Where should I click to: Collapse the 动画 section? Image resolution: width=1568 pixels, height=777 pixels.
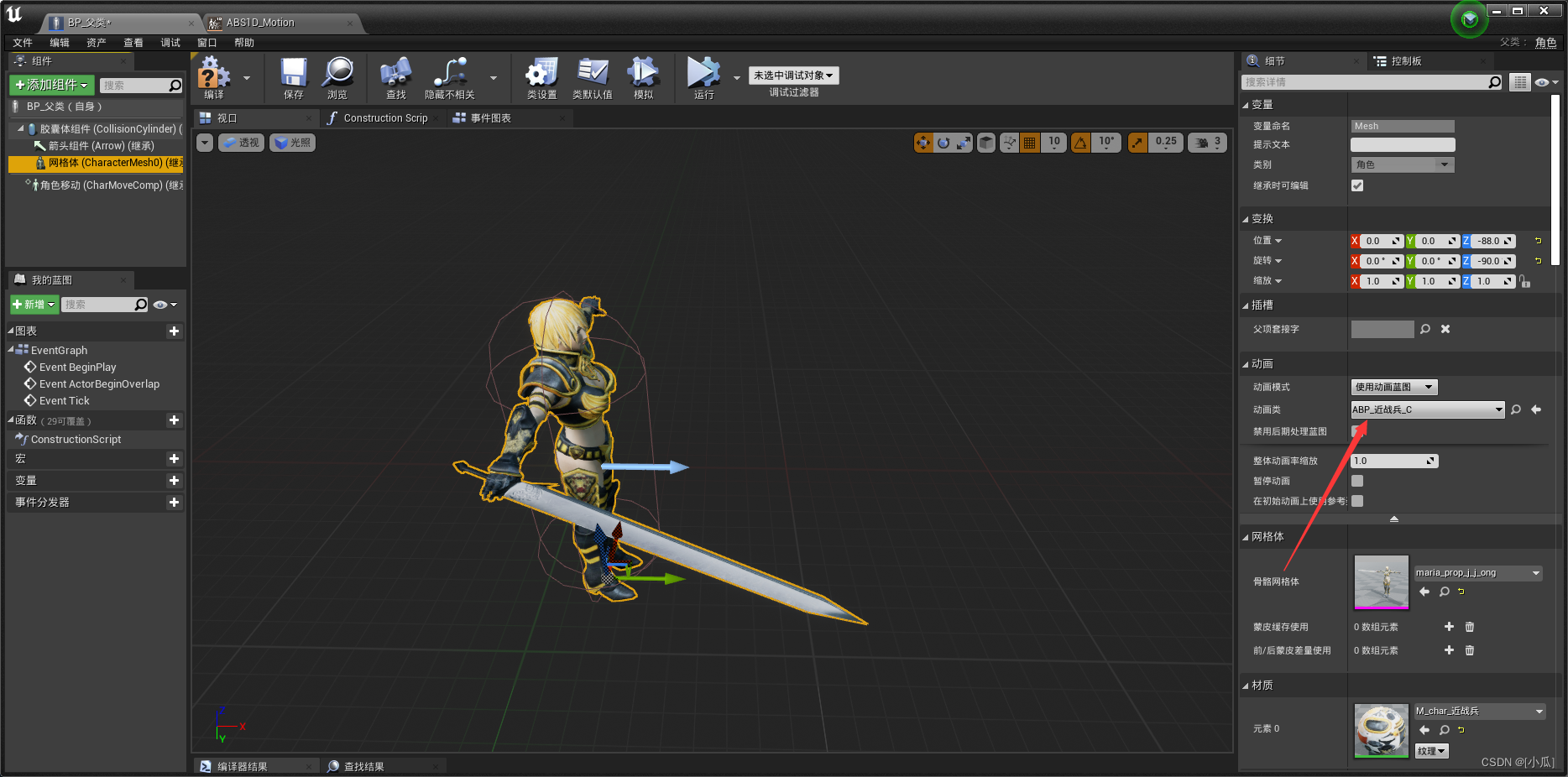(x=1246, y=364)
